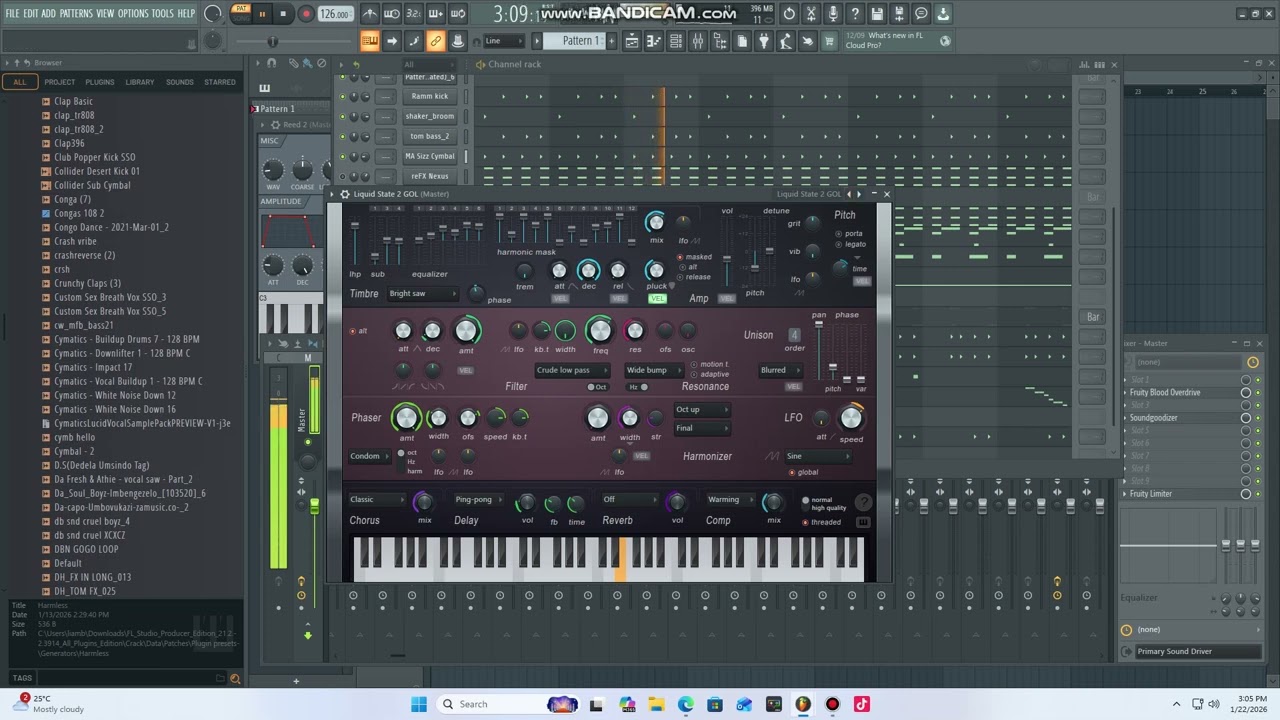
Task: Open the Channel rack view icon
Action: click(x=676, y=41)
